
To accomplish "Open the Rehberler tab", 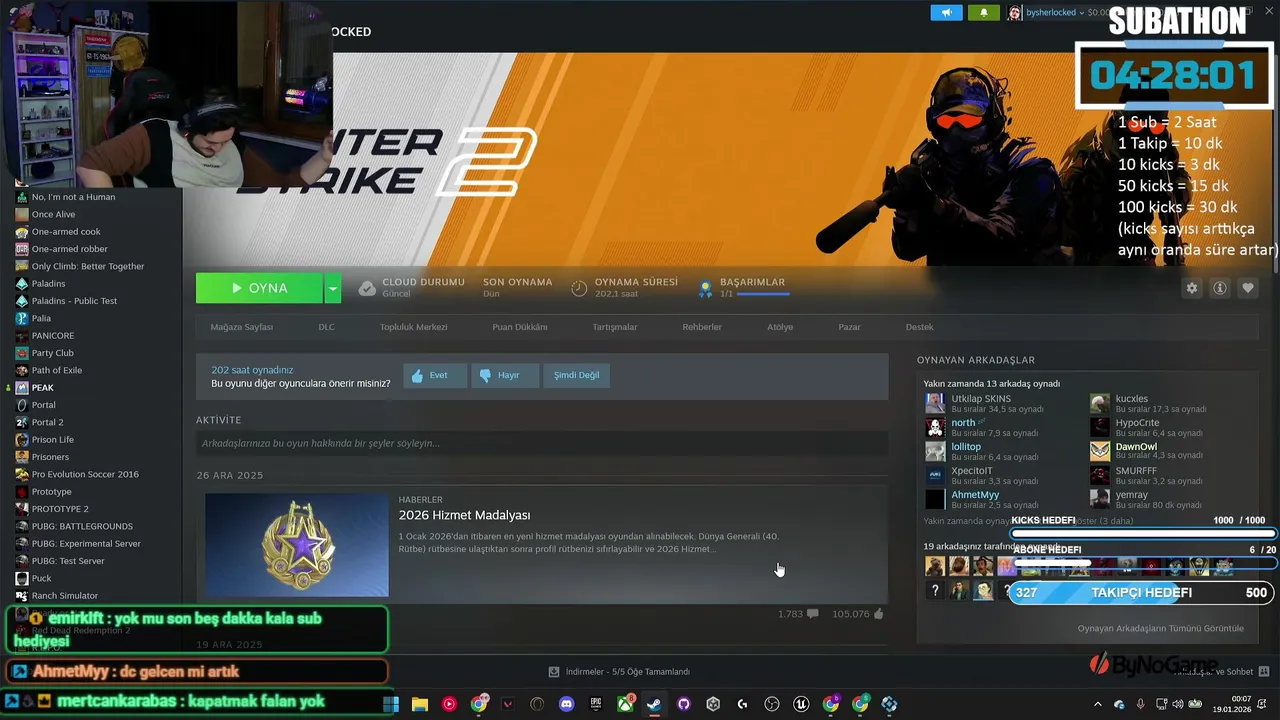I will coord(702,327).
